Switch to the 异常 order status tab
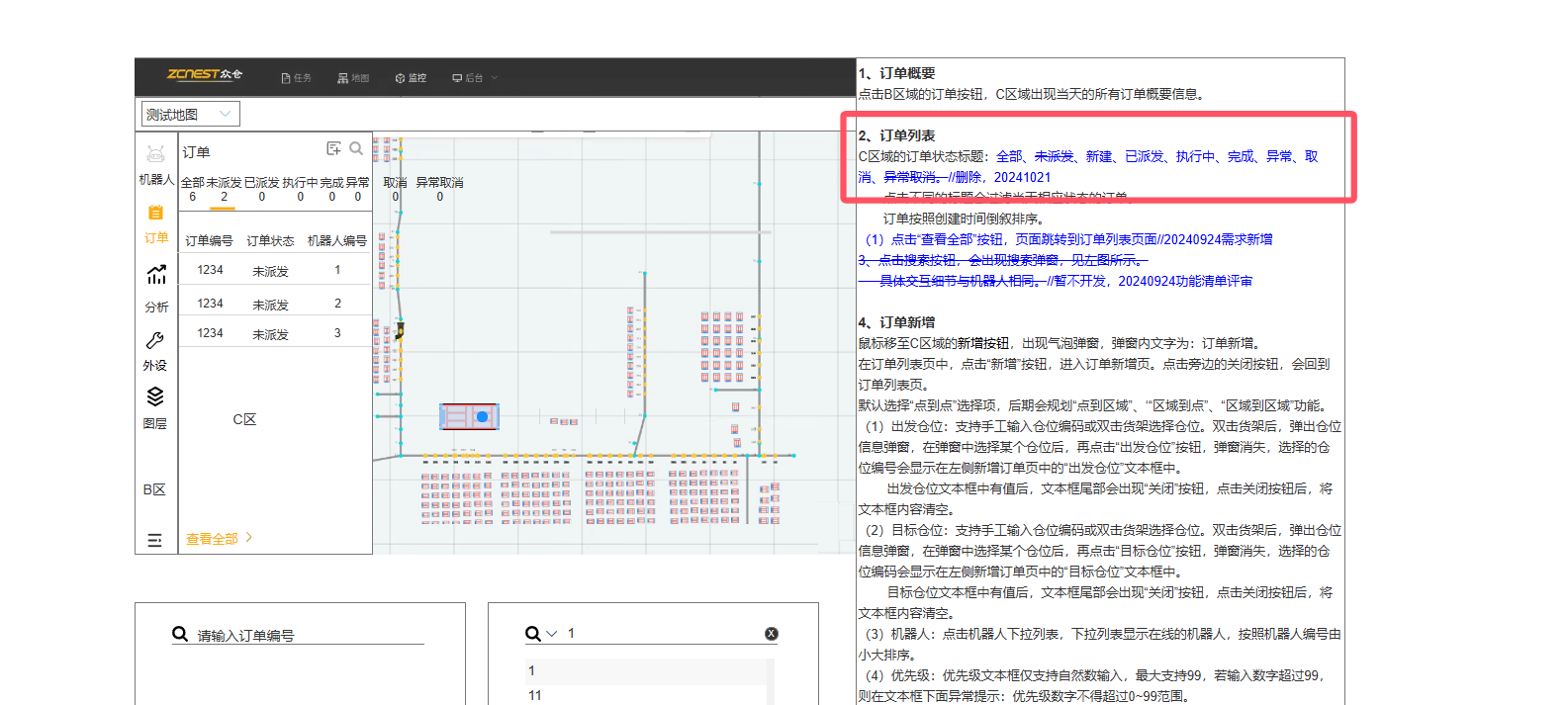The width and height of the screenshot is (1568, 705). pos(357,189)
